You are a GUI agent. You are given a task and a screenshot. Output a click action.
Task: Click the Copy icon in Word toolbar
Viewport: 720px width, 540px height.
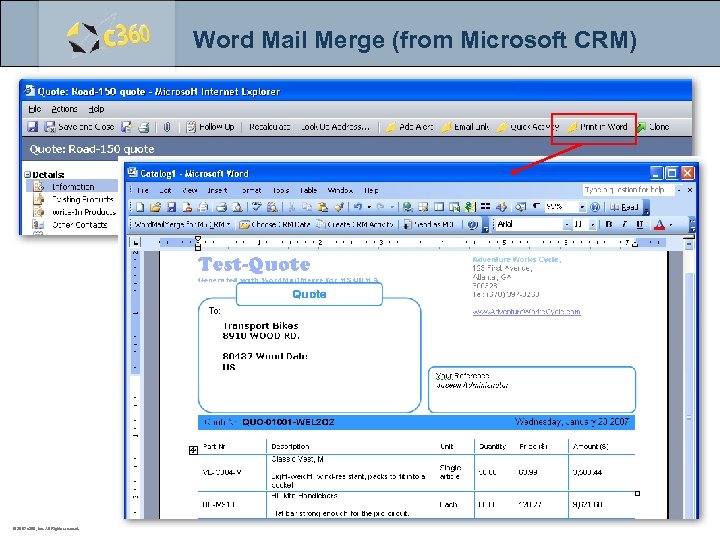coord(307,208)
